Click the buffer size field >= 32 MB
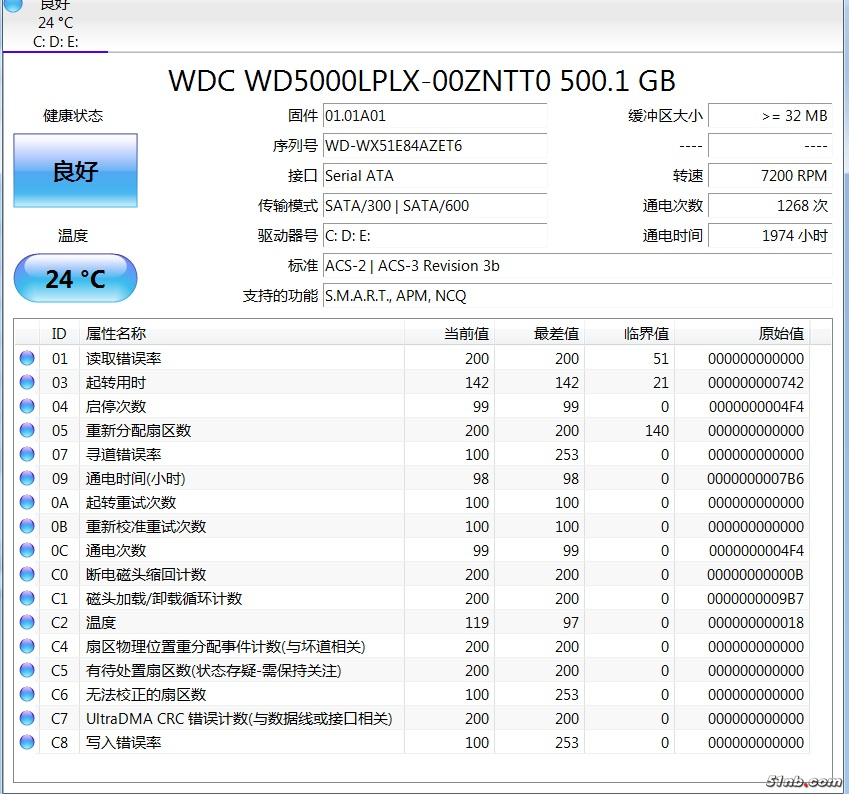Image resolution: width=849 pixels, height=794 pixels. 770,116
